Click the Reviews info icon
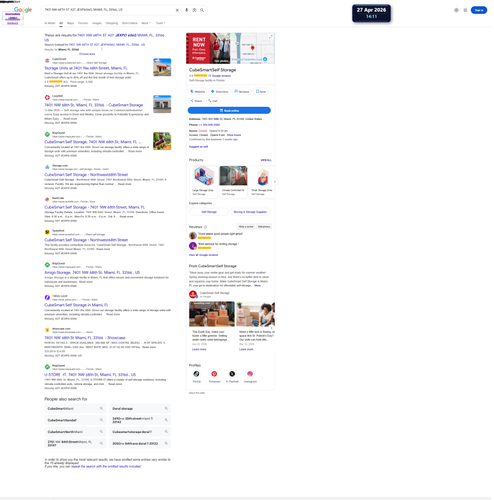This screenshot has height=500, width=494. coord(205,227)
